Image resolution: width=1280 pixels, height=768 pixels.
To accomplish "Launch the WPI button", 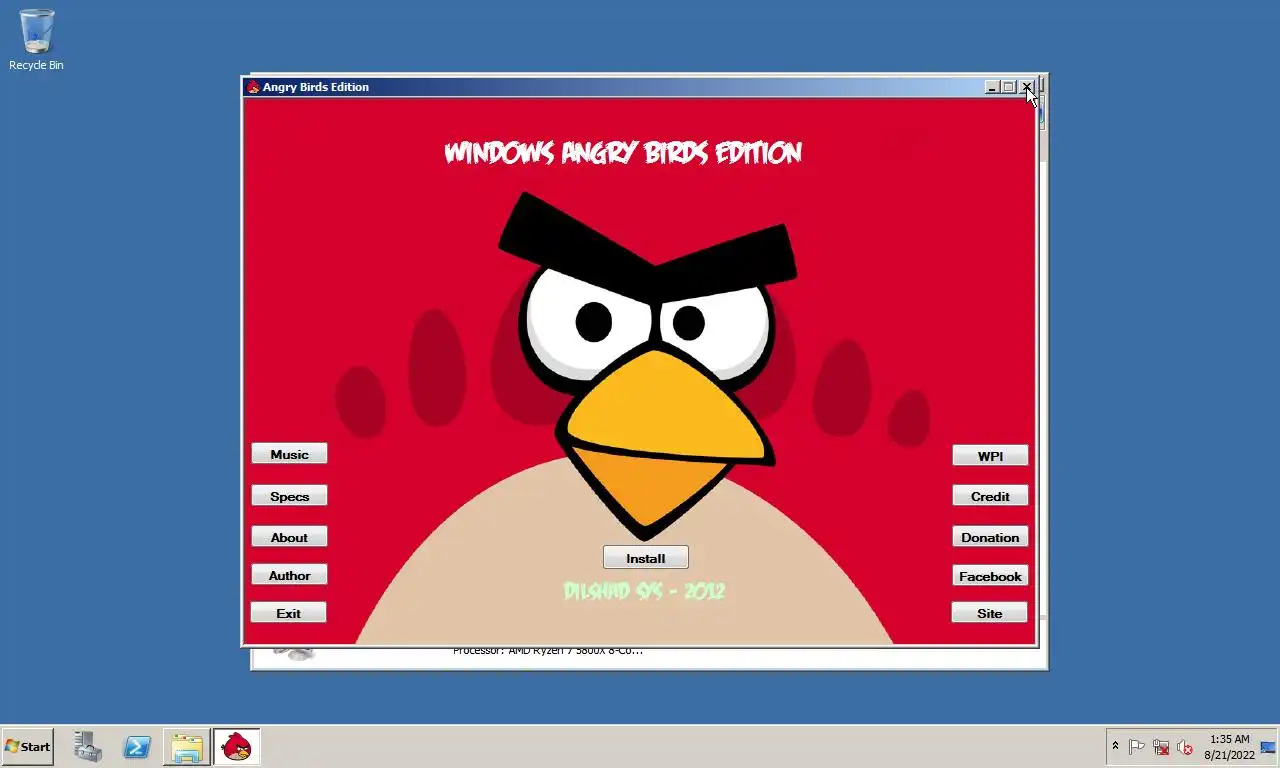I will pyautogui.click(x=990, y=456).
